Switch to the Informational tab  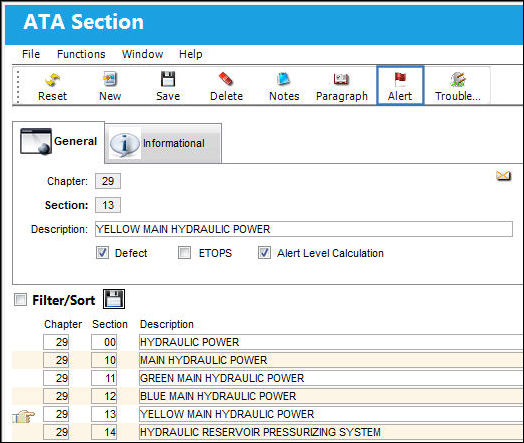(x=163, y=143)
